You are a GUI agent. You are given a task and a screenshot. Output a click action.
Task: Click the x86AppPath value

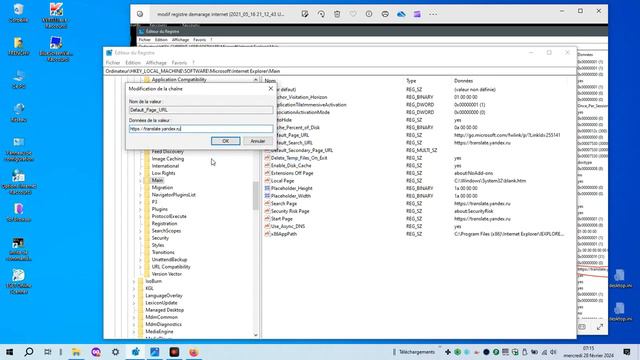284,234
